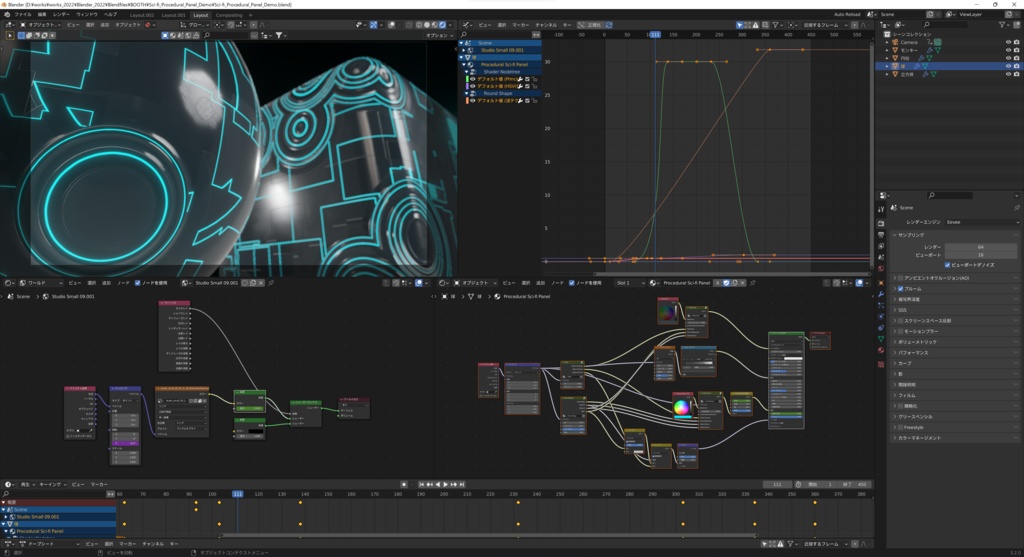The height and width of the screenshot is (557, 1024).
Task: Collapse the サンプリング panel
Action: 912,234
